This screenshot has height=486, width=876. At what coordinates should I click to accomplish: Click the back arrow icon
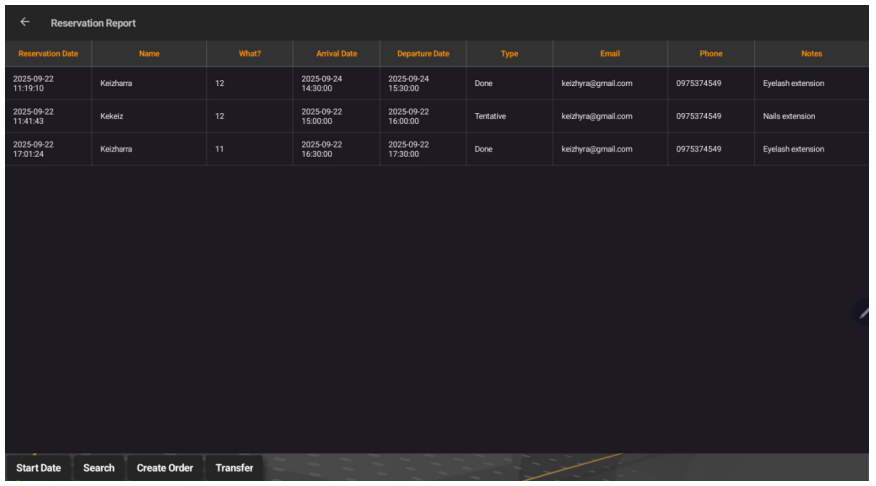(24, 22)
